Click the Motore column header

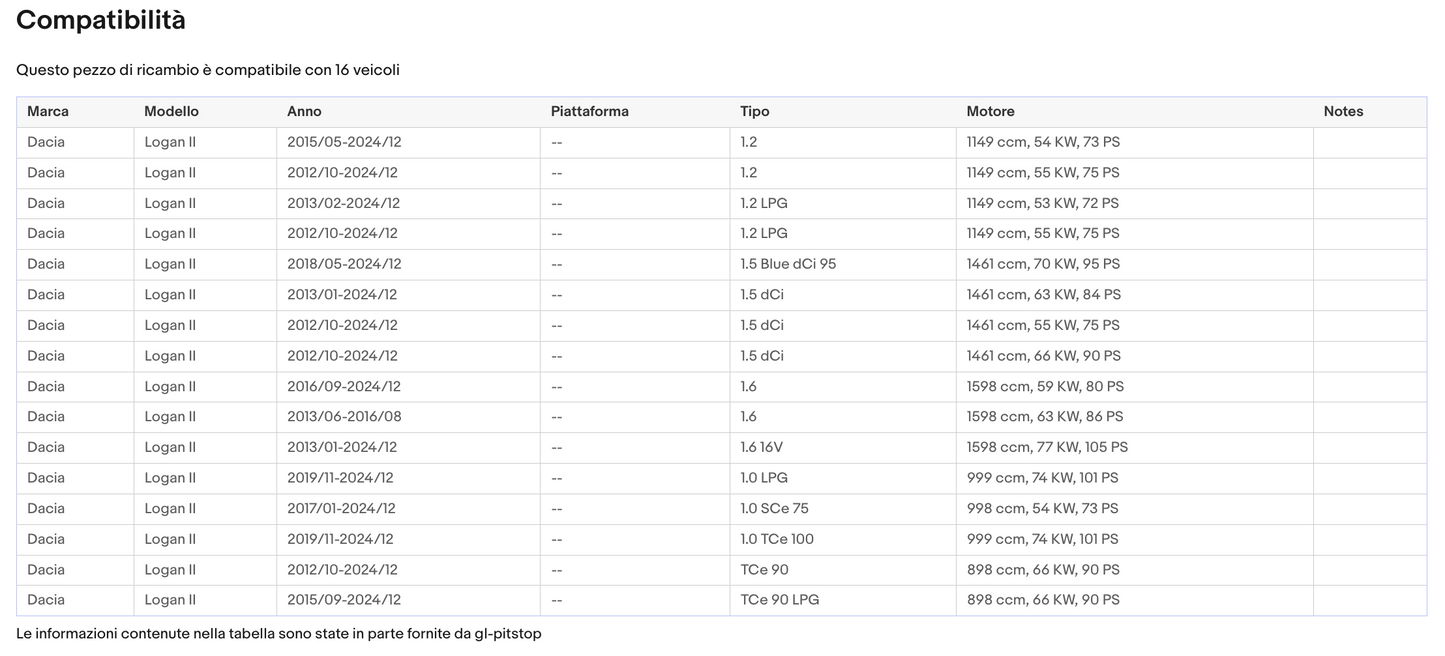coord(990,112)
